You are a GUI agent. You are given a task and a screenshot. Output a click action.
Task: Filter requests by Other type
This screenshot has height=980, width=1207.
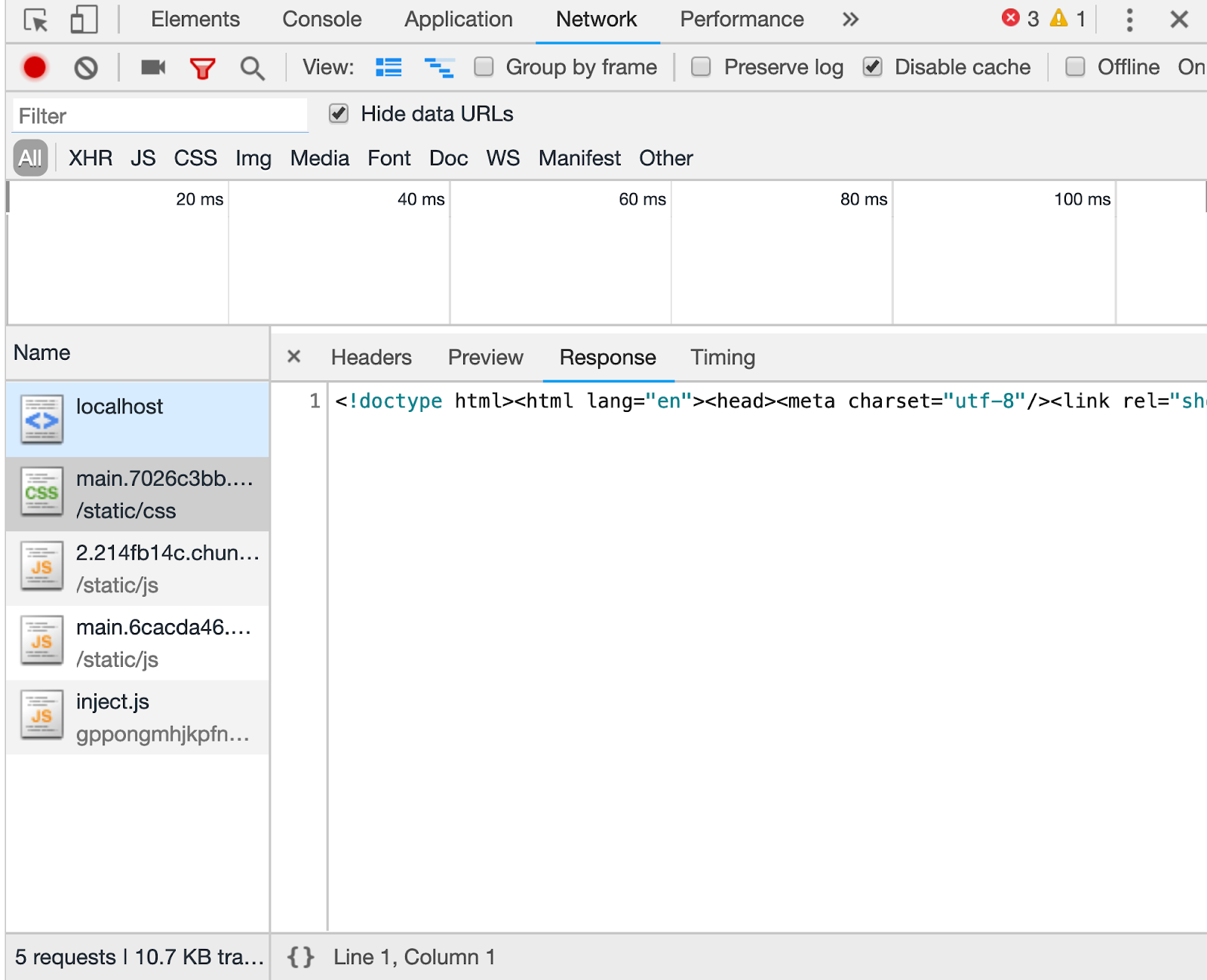(666, 158)
